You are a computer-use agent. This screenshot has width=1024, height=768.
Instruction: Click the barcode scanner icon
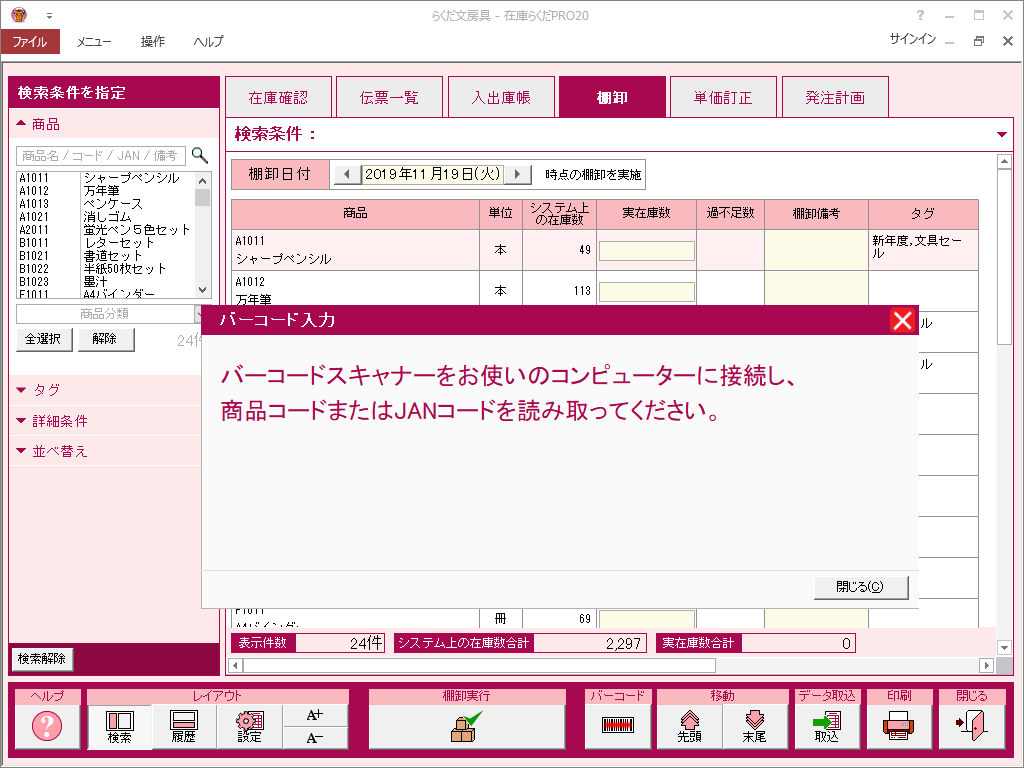point(618,726)
